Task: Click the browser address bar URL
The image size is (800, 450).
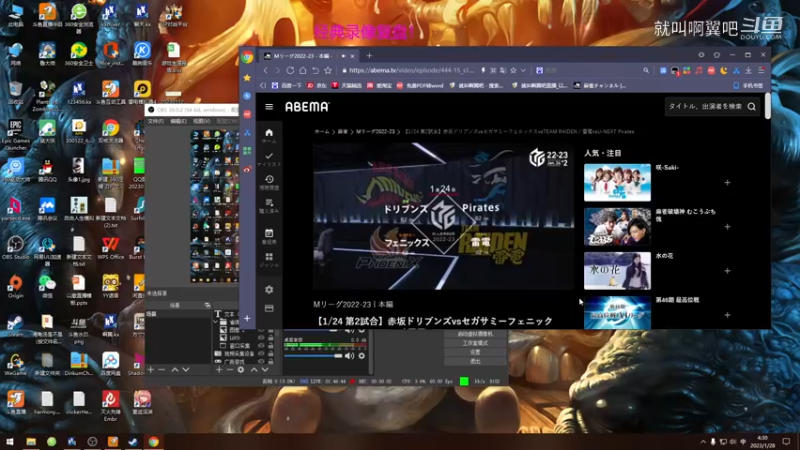Action: click(411, 70)
